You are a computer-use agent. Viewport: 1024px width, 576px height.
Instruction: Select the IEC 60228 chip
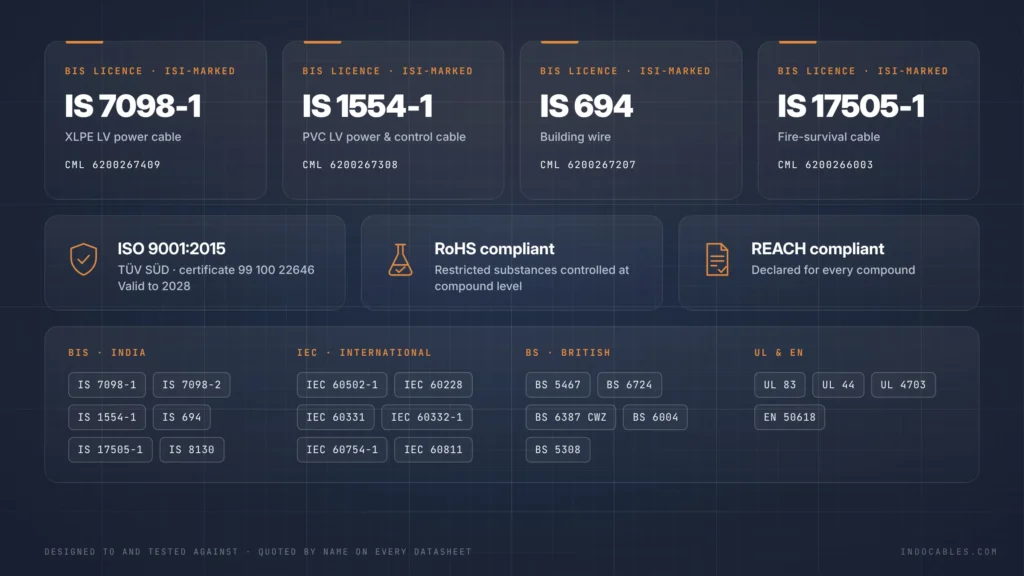(x=433, y=385)
